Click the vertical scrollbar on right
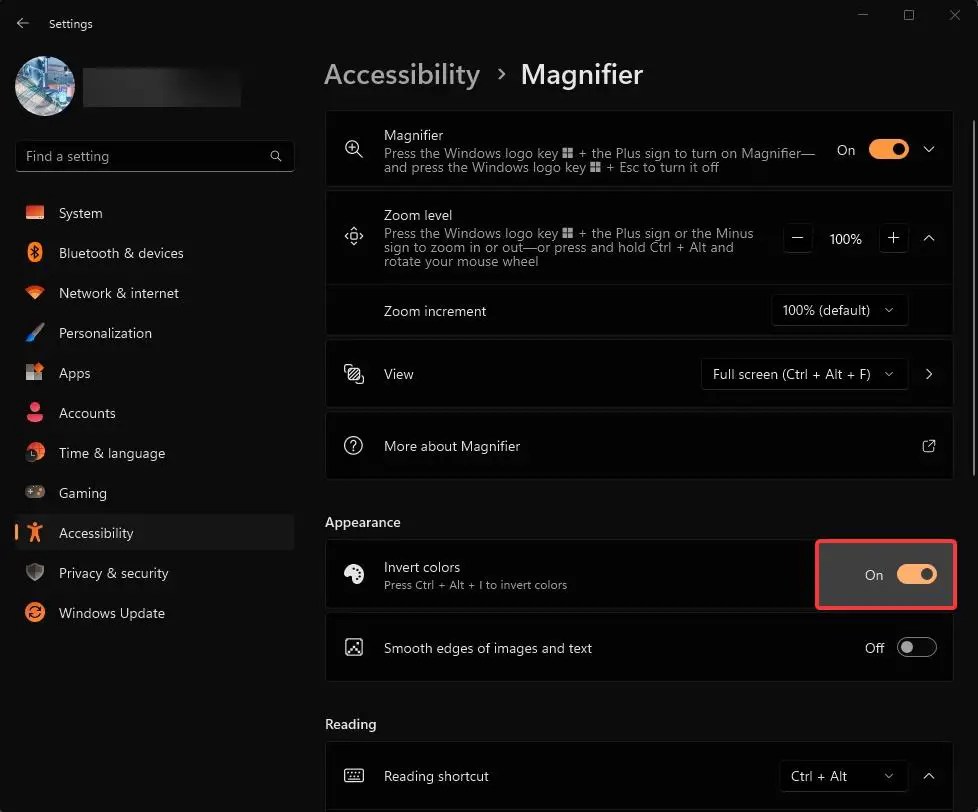The height and width of the screenshot is (812, 978). click(x=974, y=298)
